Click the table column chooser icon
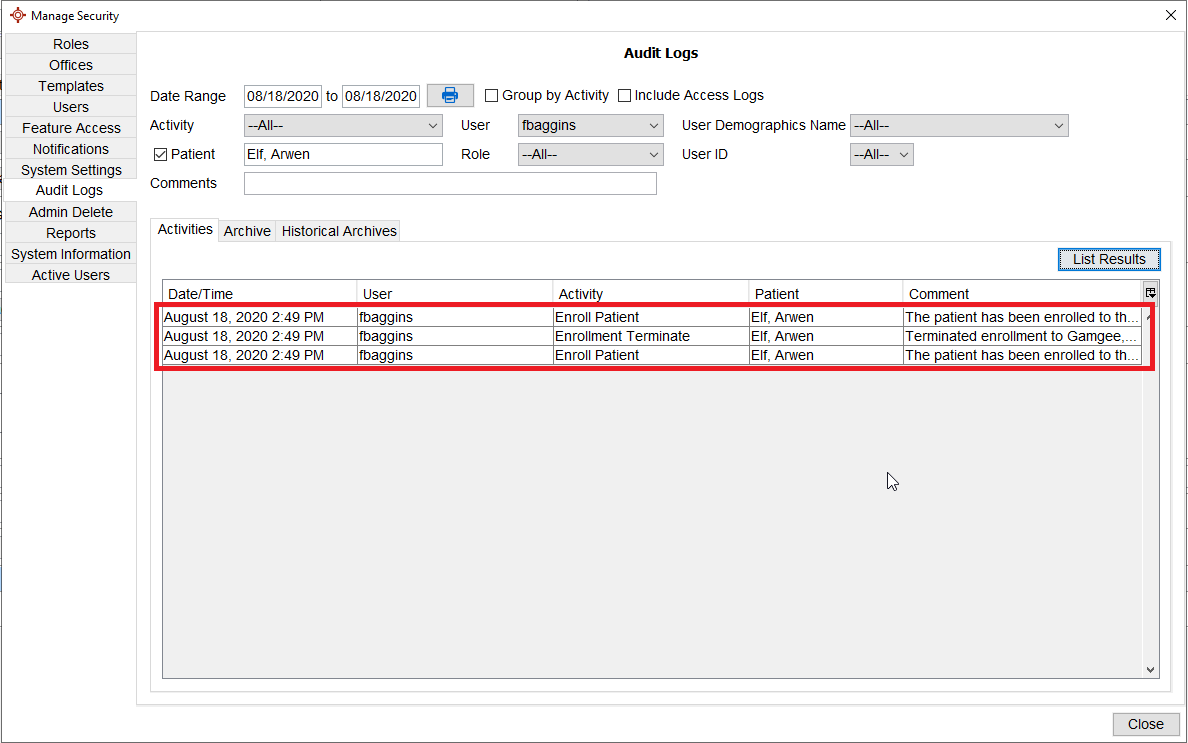This screenshot has height=743, width=1188. point(1150,293)
